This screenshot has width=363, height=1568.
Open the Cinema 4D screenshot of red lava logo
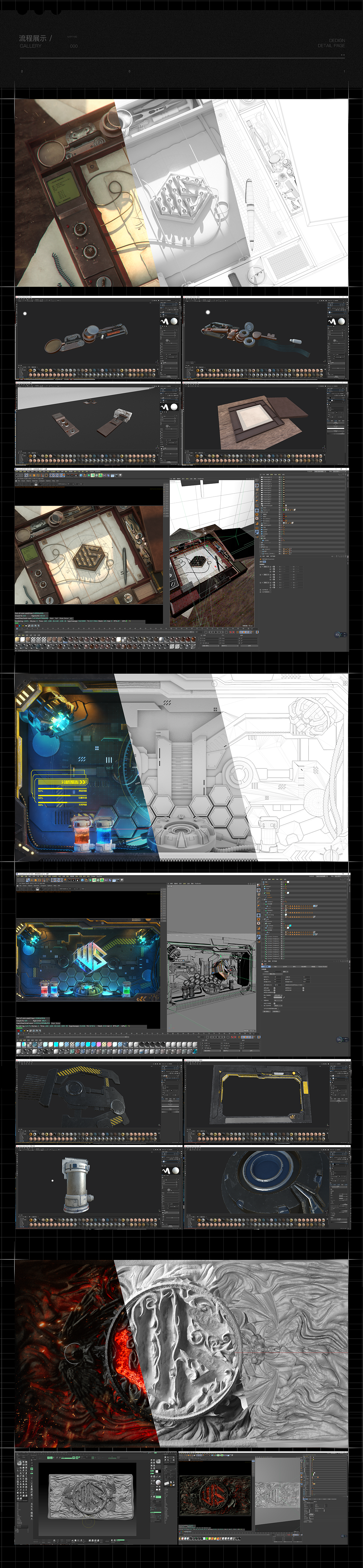263,1497
